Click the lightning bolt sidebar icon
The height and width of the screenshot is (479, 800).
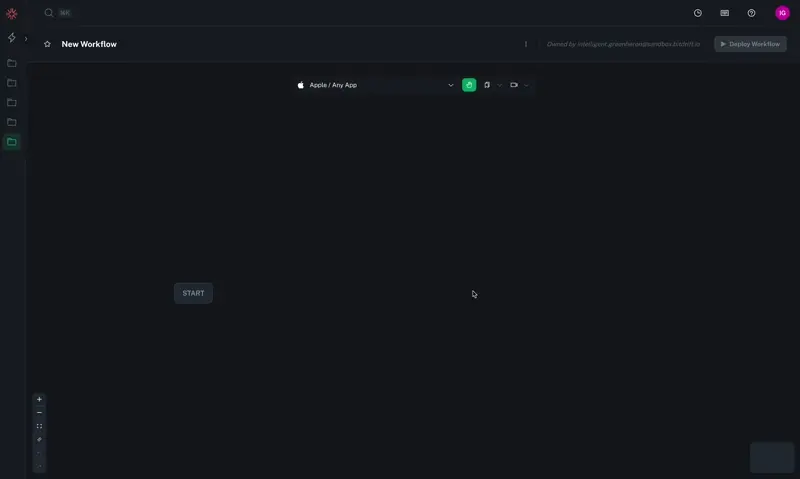12,38
